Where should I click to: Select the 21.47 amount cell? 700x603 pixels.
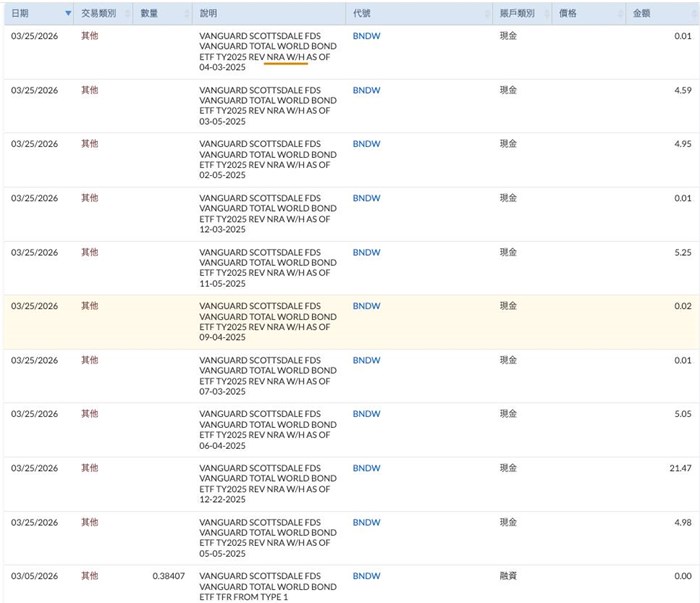tap(679, 468)
